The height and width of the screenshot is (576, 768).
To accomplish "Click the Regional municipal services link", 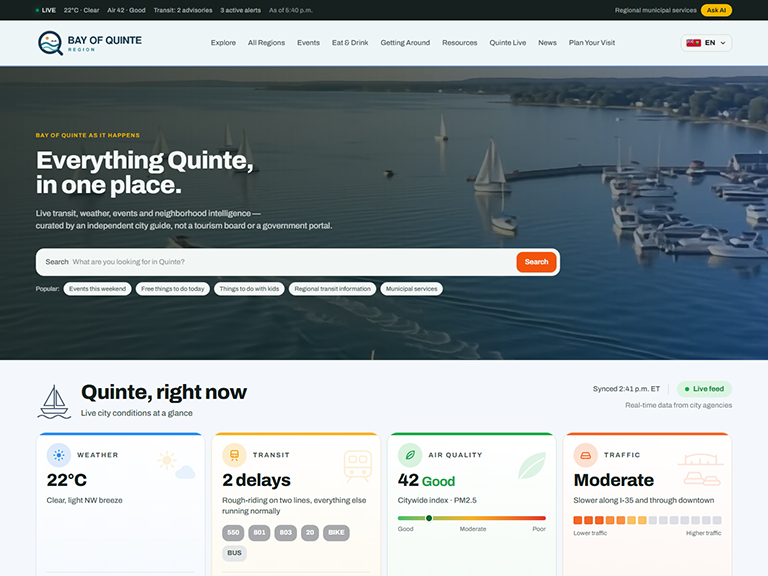I will (x=655, y=10).
